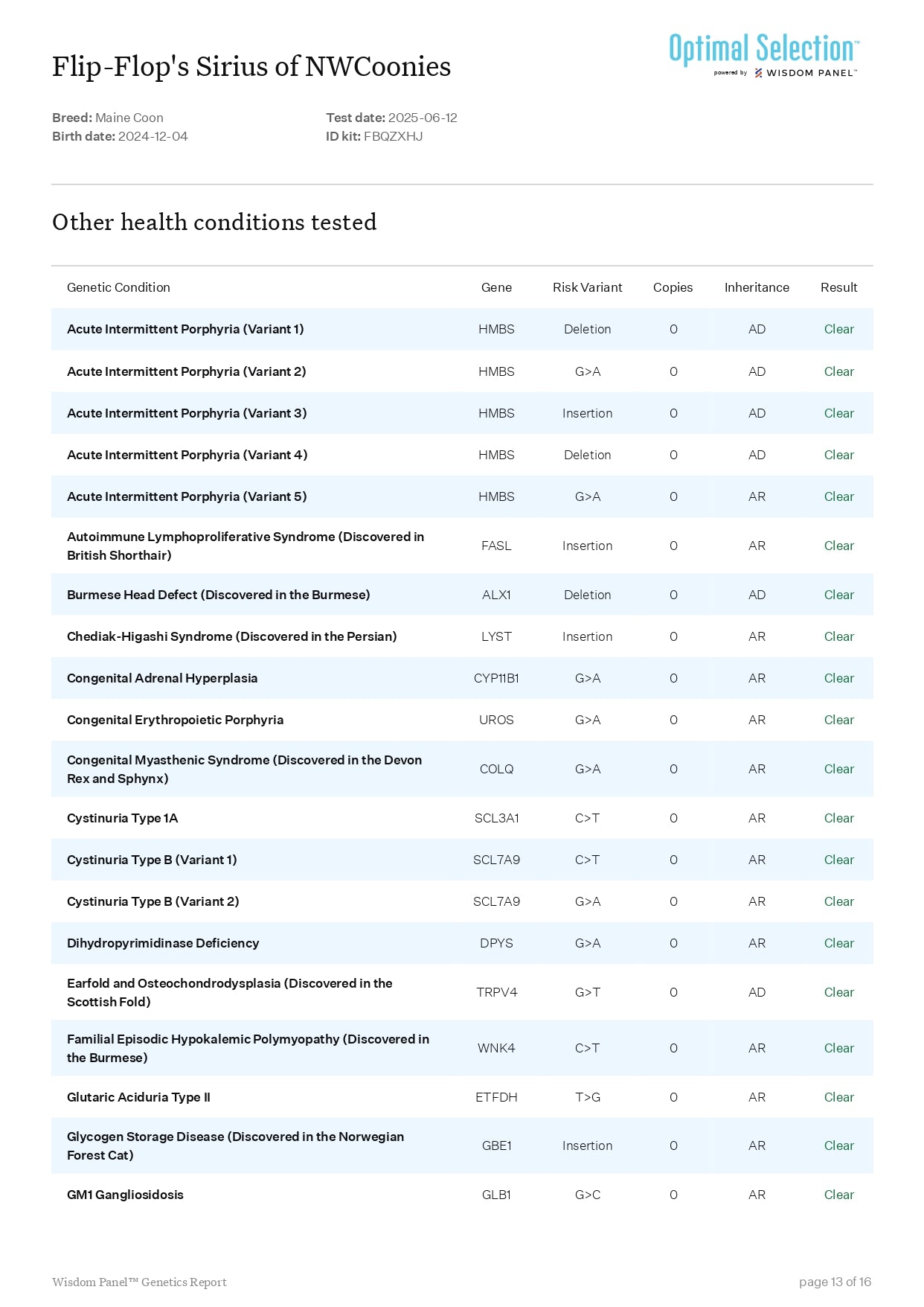Click the Copies column header
Screen dimensions: 924x1307
(673, 287)
